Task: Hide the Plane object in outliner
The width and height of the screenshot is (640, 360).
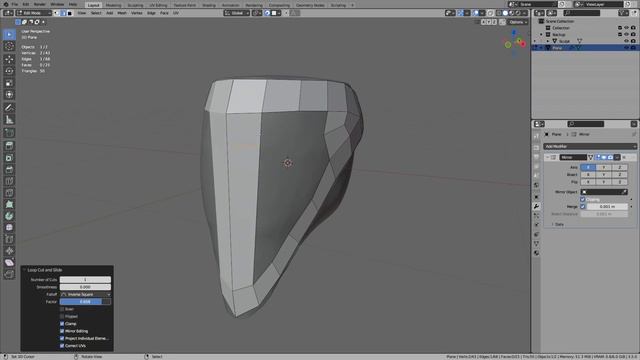Action: [x=626, y=48]
